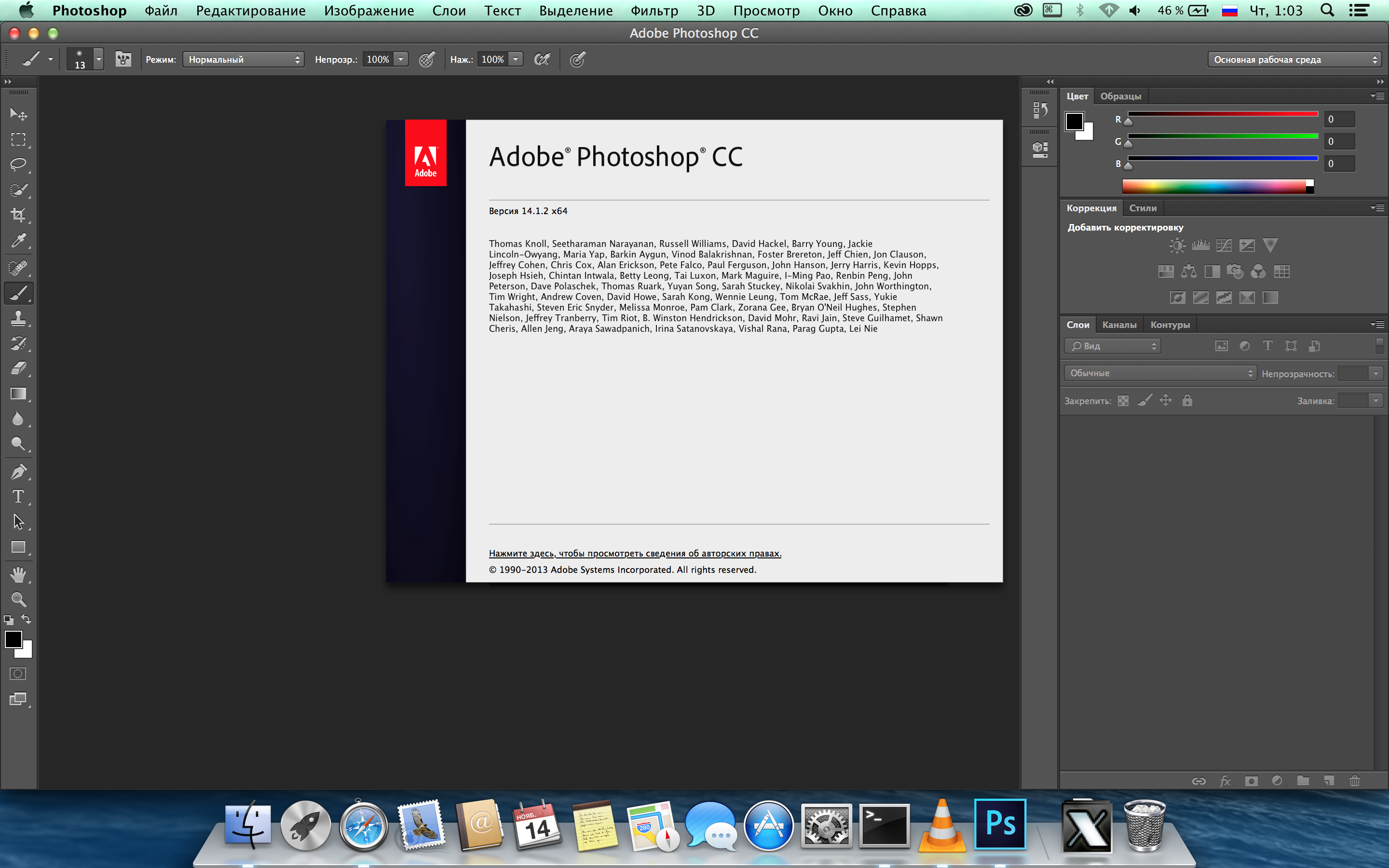The image size is (1389, 868).
Task: Toggle lock transparent pixels
Action: point(1123,401)
